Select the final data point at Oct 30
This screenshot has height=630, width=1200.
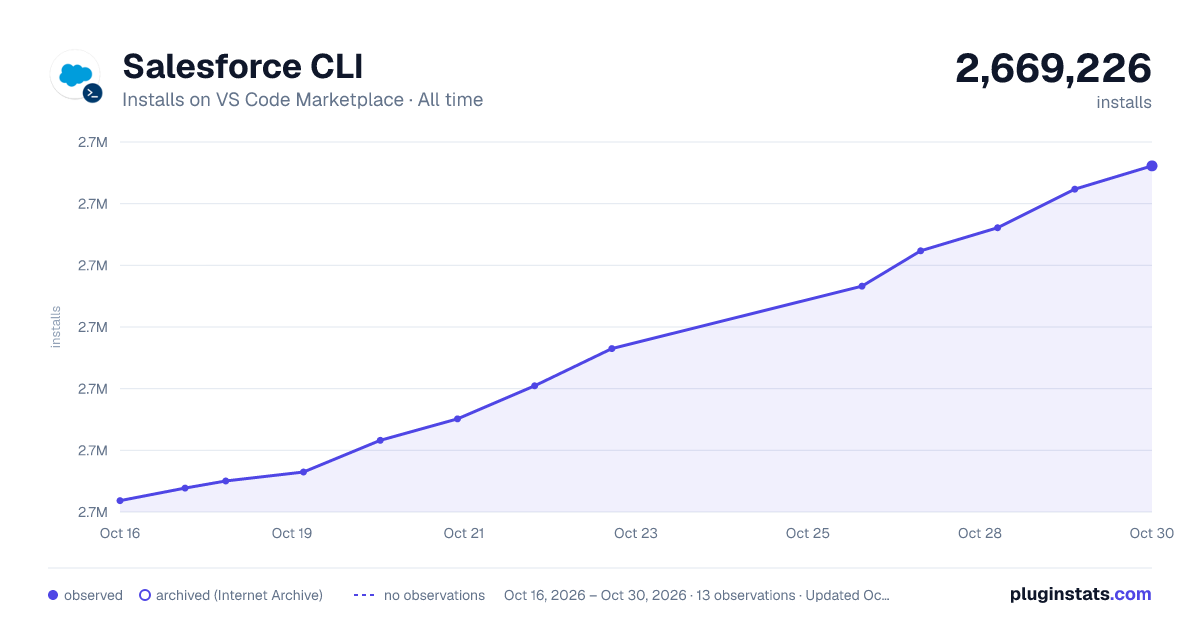pyautogui.click(x=1152, y=166)
